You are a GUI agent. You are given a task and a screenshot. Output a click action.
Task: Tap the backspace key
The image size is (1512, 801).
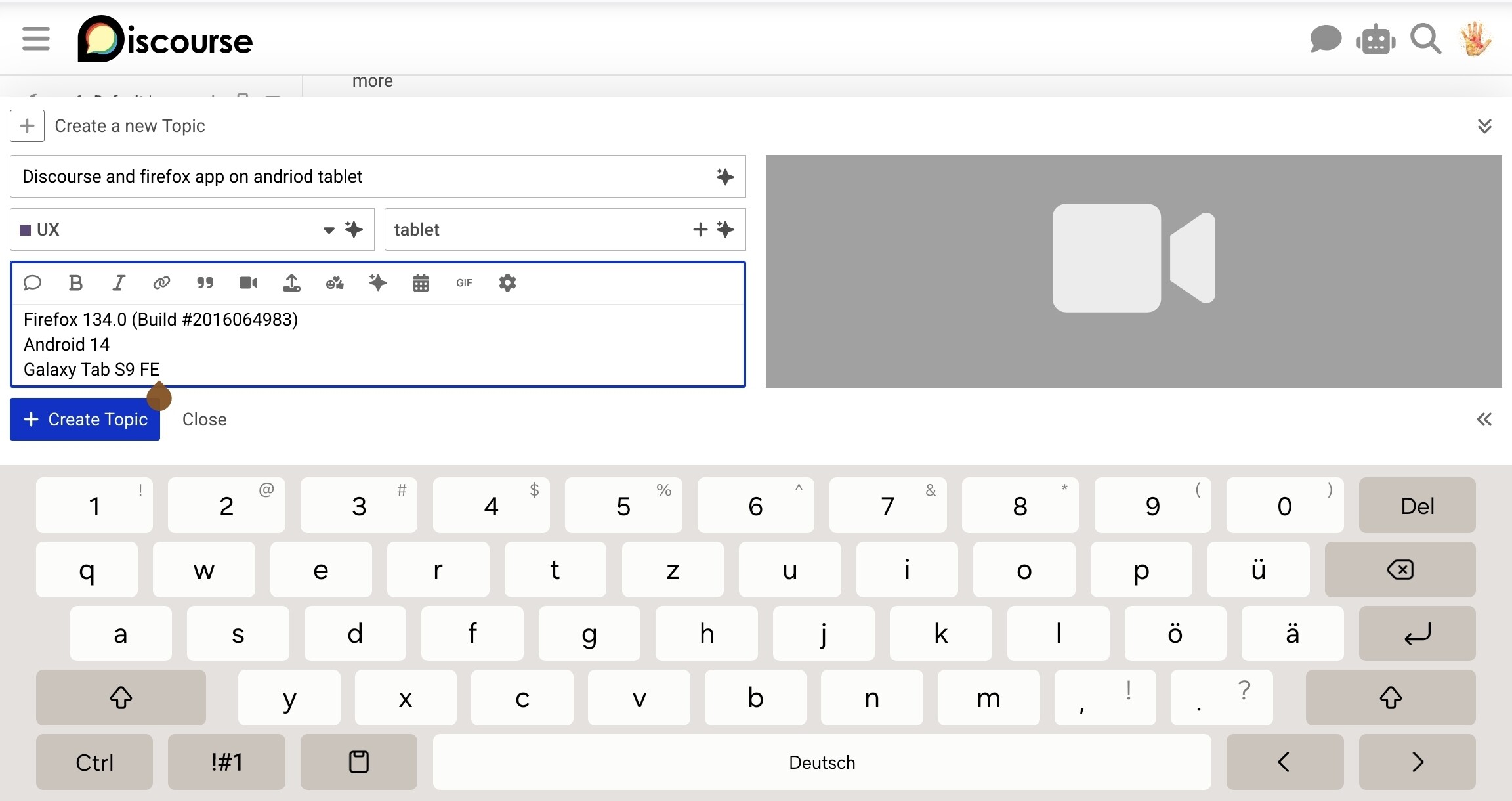click(x=1400, y=570)
